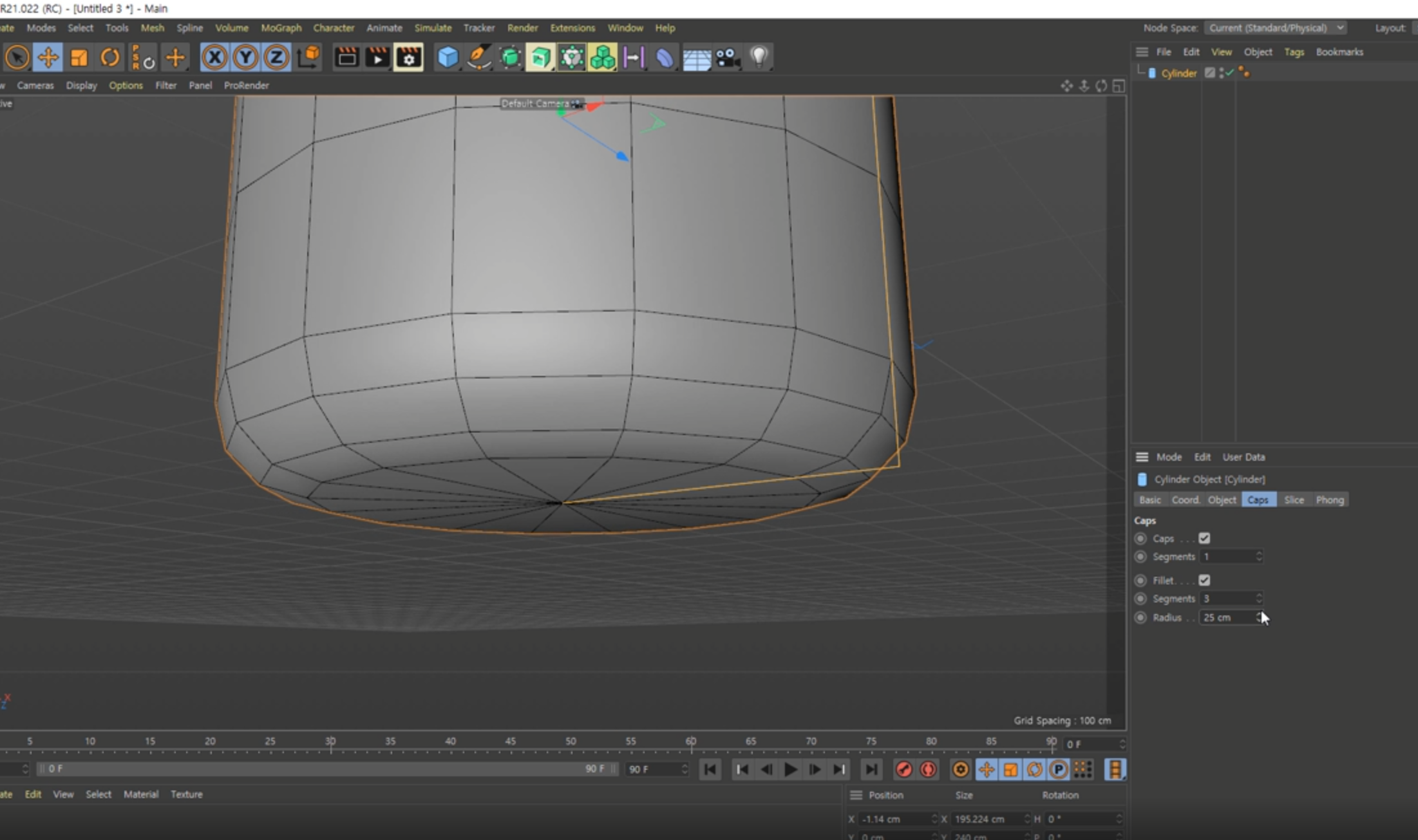This screenshot has width=1418, height=840.
Task: Adjust the Fillet Segments stepper
Action: (x=1259, y=599)
